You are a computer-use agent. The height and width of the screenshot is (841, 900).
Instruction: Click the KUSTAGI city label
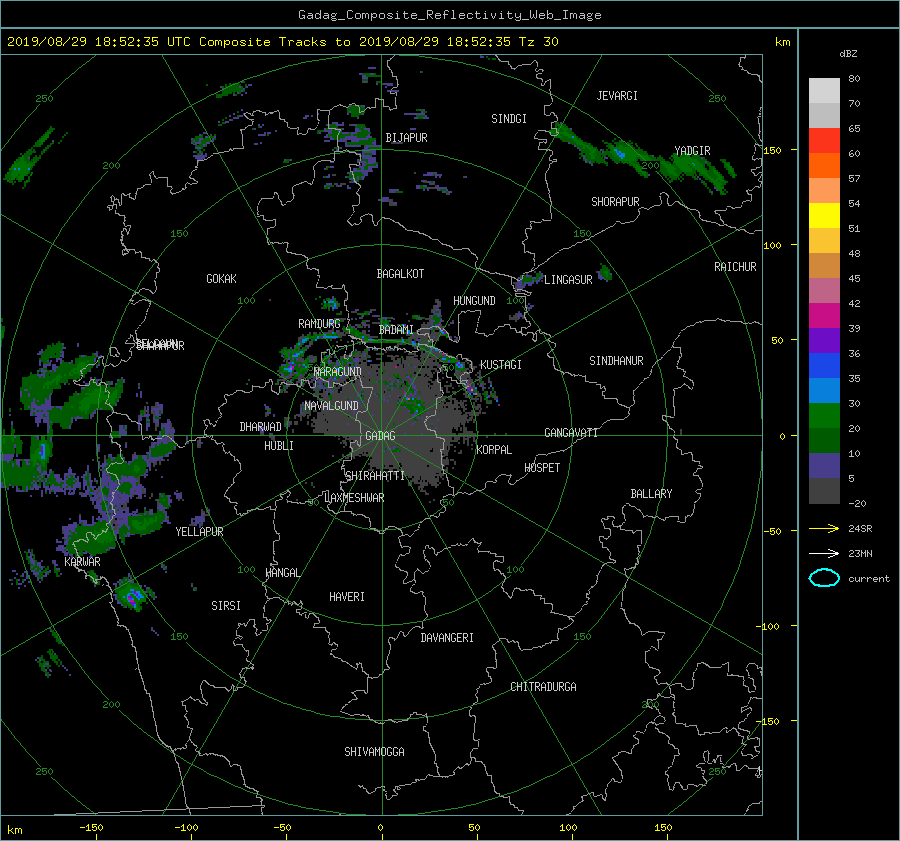[x=501, y=365]
